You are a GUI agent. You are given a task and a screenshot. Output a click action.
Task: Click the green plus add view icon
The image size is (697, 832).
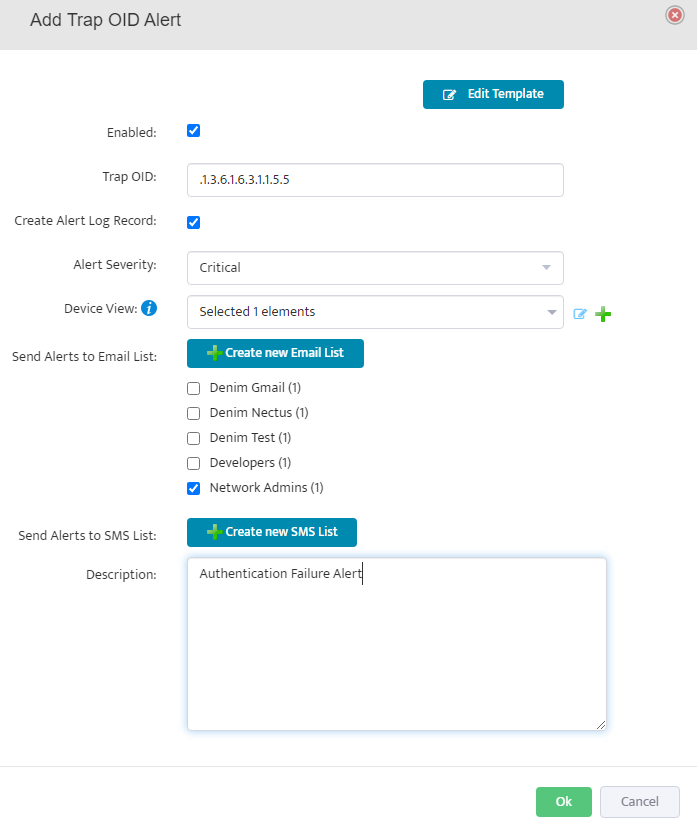point(603,314)
